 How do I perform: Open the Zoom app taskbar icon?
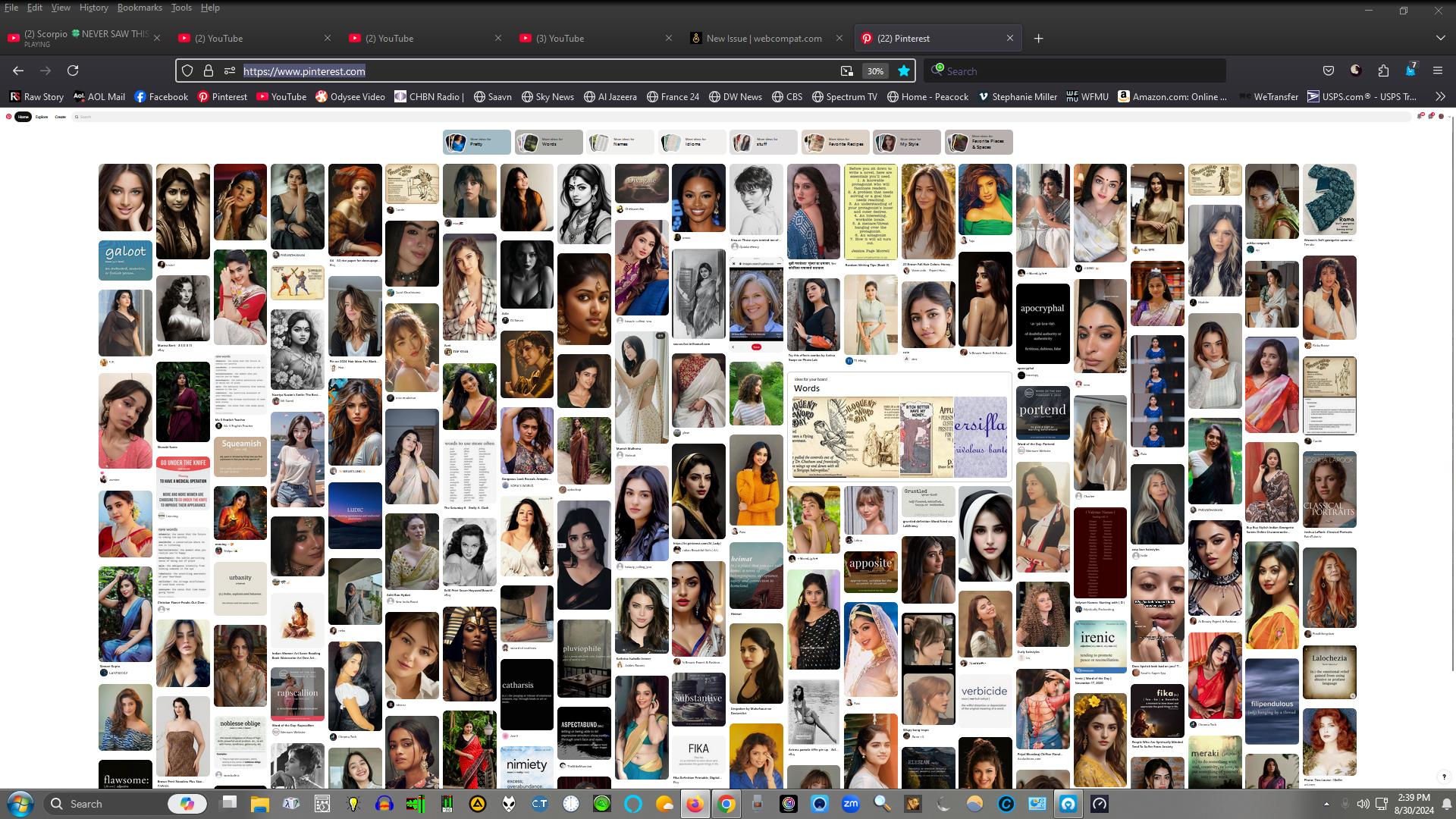tap(851, 803)
